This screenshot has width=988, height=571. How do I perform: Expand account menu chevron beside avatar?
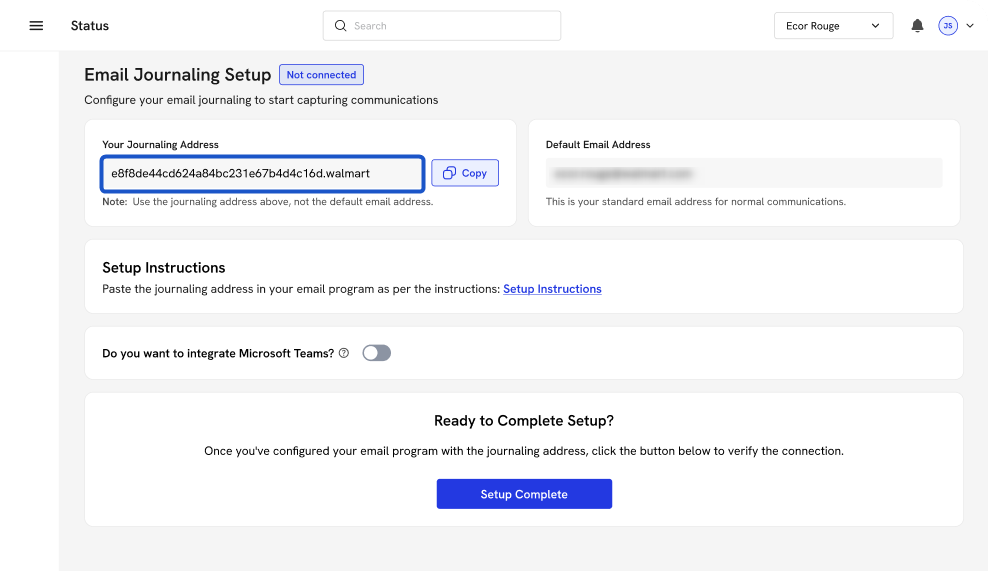969,26
